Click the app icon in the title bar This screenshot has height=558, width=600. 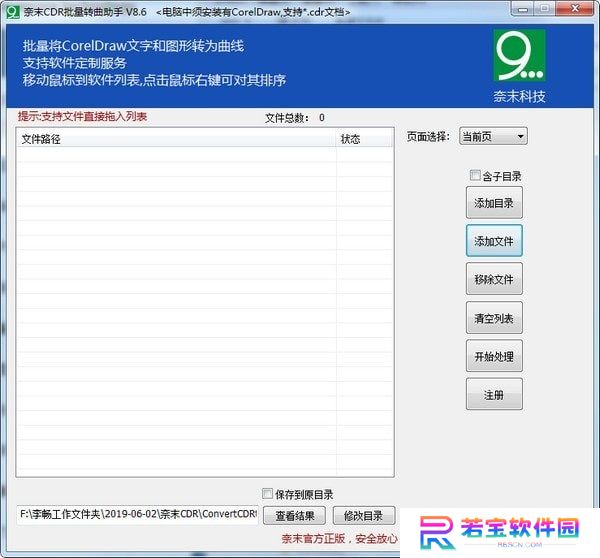13,12
